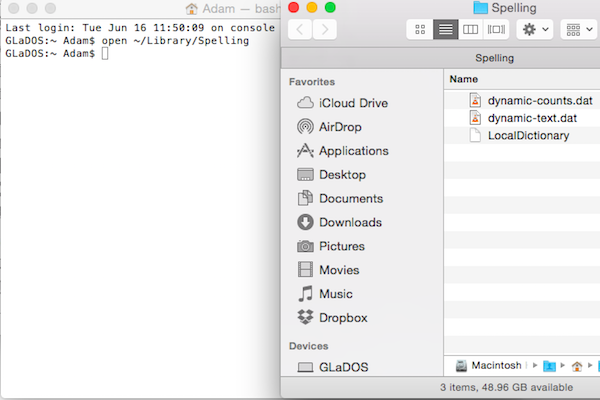Click the home icon in Terminal title

point(191,9)
